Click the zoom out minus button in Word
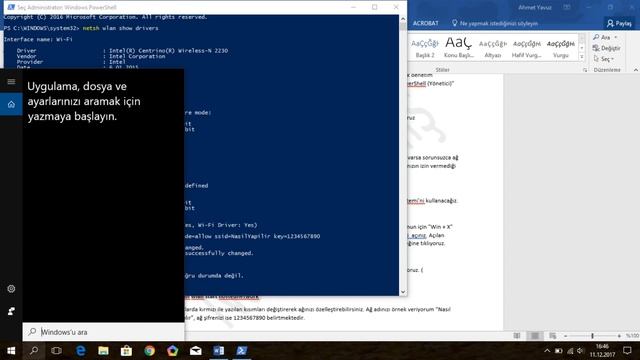Image resolution: width=640 pixels, height=360 pixels. click(566, 336)
